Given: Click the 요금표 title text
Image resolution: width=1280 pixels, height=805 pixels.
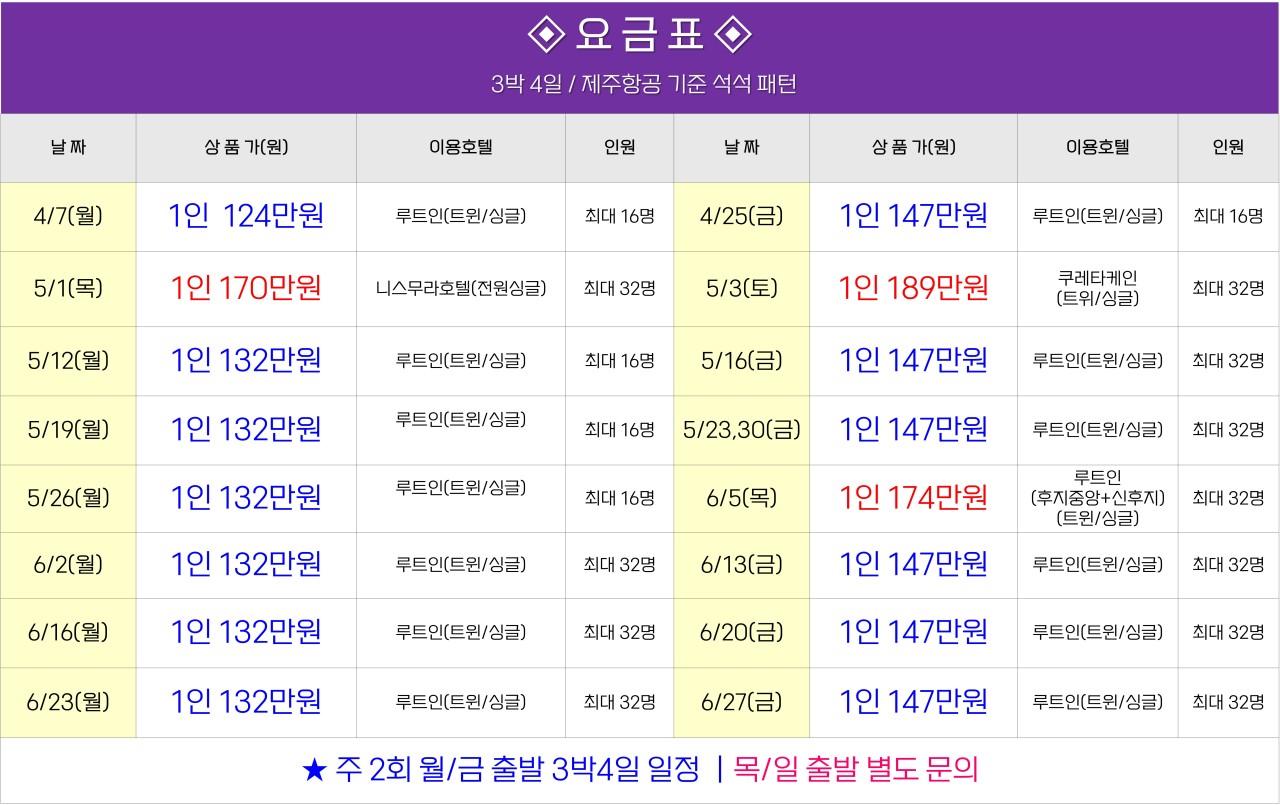Looking at the screenshot, I should (x=640, y=36).
